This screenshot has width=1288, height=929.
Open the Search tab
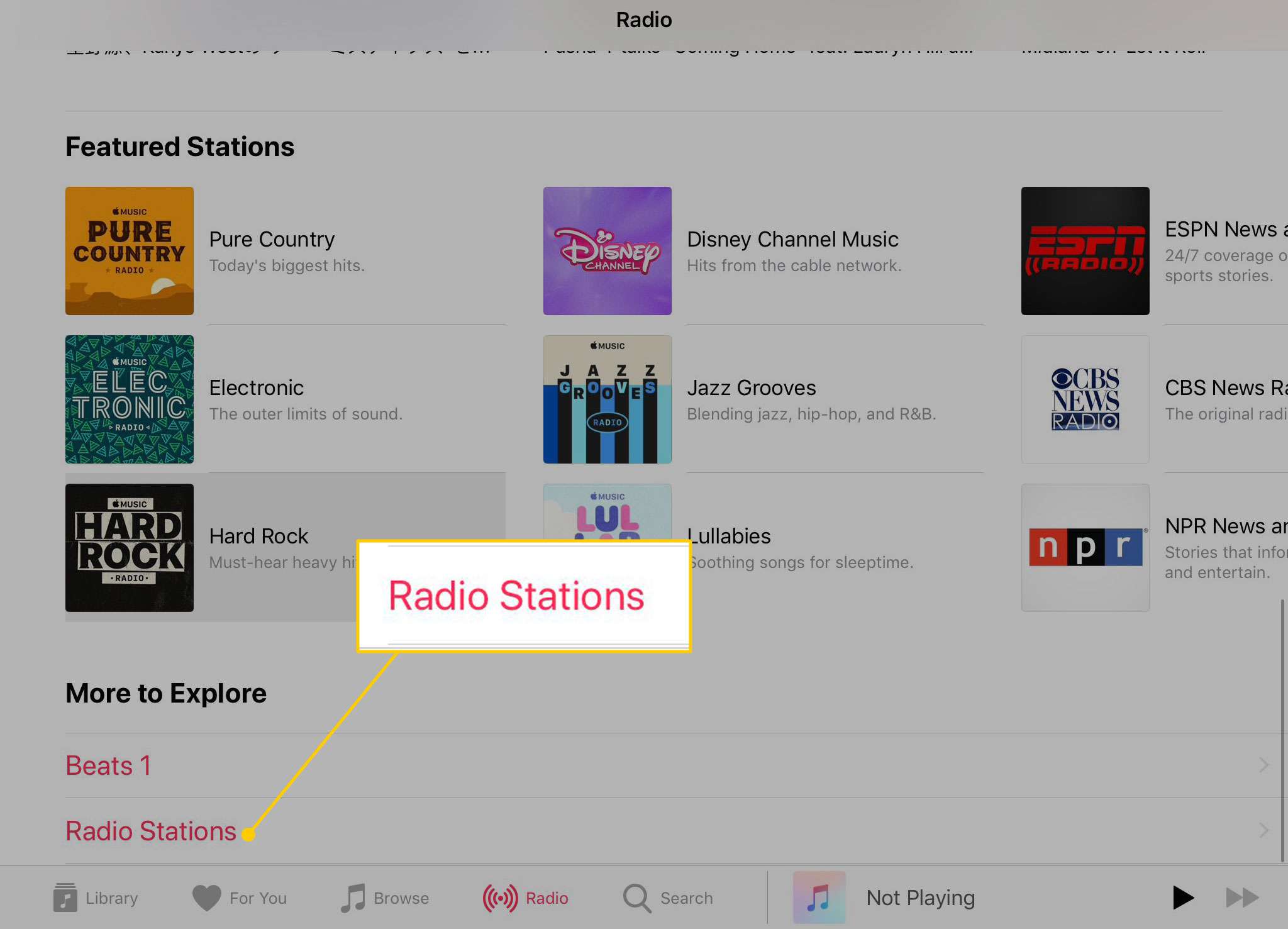point(667,898)
